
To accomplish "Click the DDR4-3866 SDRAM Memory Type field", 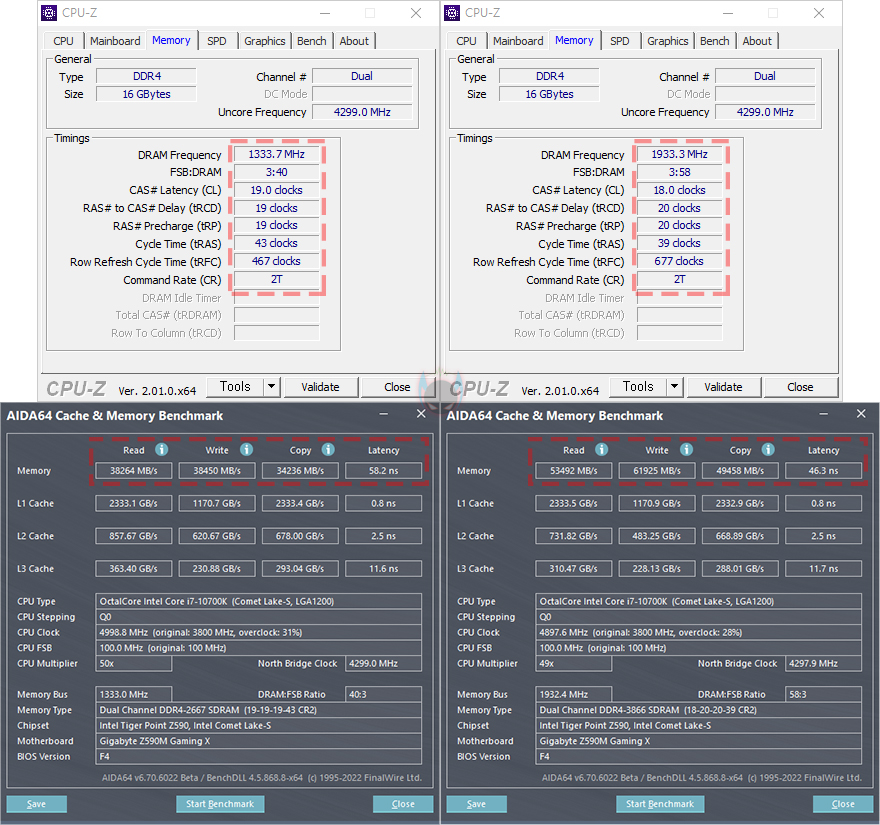I will [699, 710].
